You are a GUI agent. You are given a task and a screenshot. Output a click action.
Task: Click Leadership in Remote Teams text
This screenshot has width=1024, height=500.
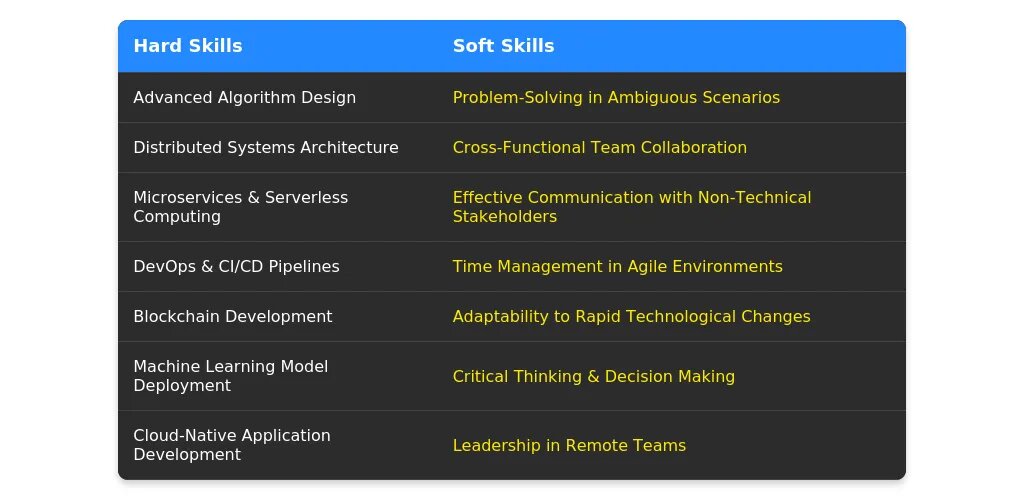coord(569,446)
